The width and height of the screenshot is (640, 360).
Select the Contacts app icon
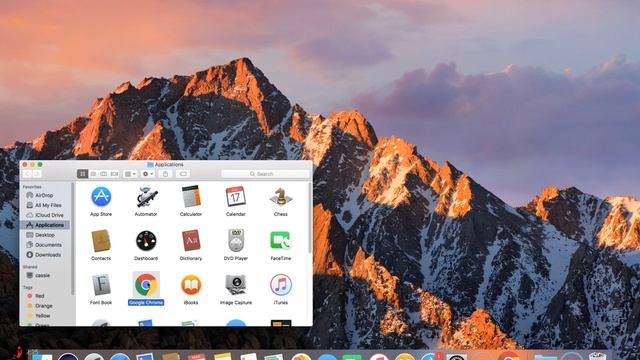(101, 241)
